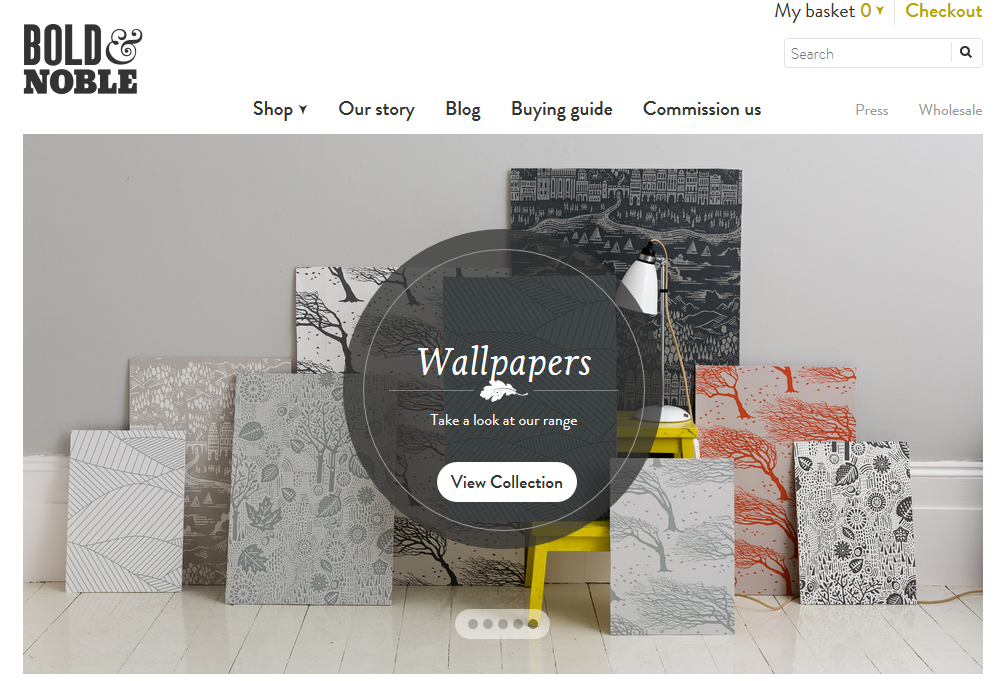
Task: Click the Bold & Noble logo
Action: point(82,60)
